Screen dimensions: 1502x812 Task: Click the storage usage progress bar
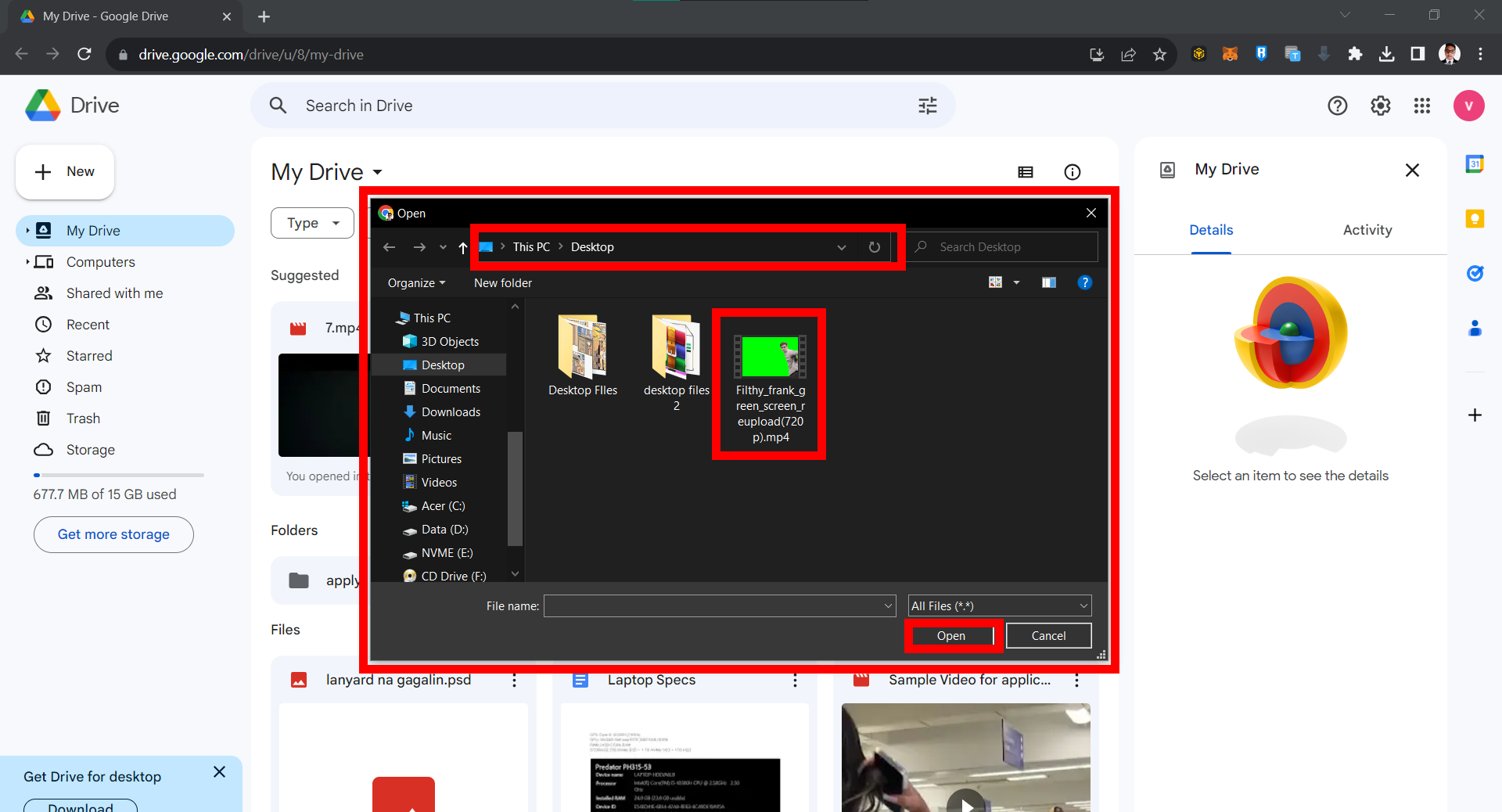click(x=117, y=475)
